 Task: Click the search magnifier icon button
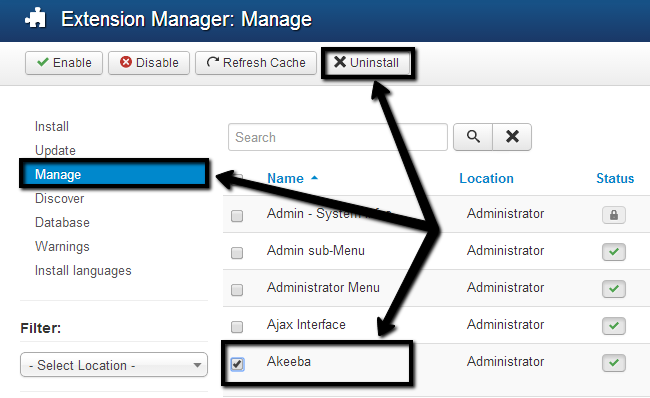(473, 137)
